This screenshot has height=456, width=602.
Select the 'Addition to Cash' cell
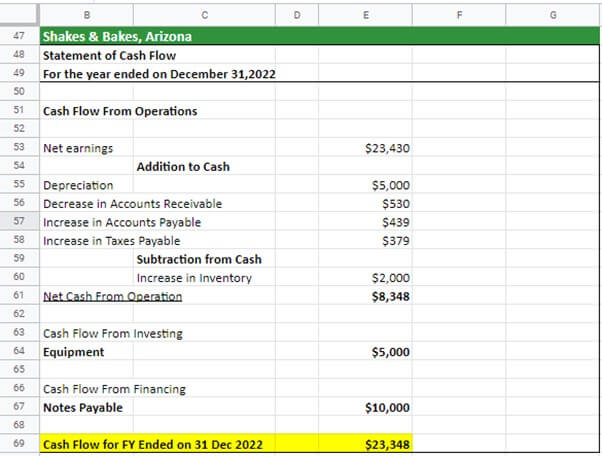[204, 166]
